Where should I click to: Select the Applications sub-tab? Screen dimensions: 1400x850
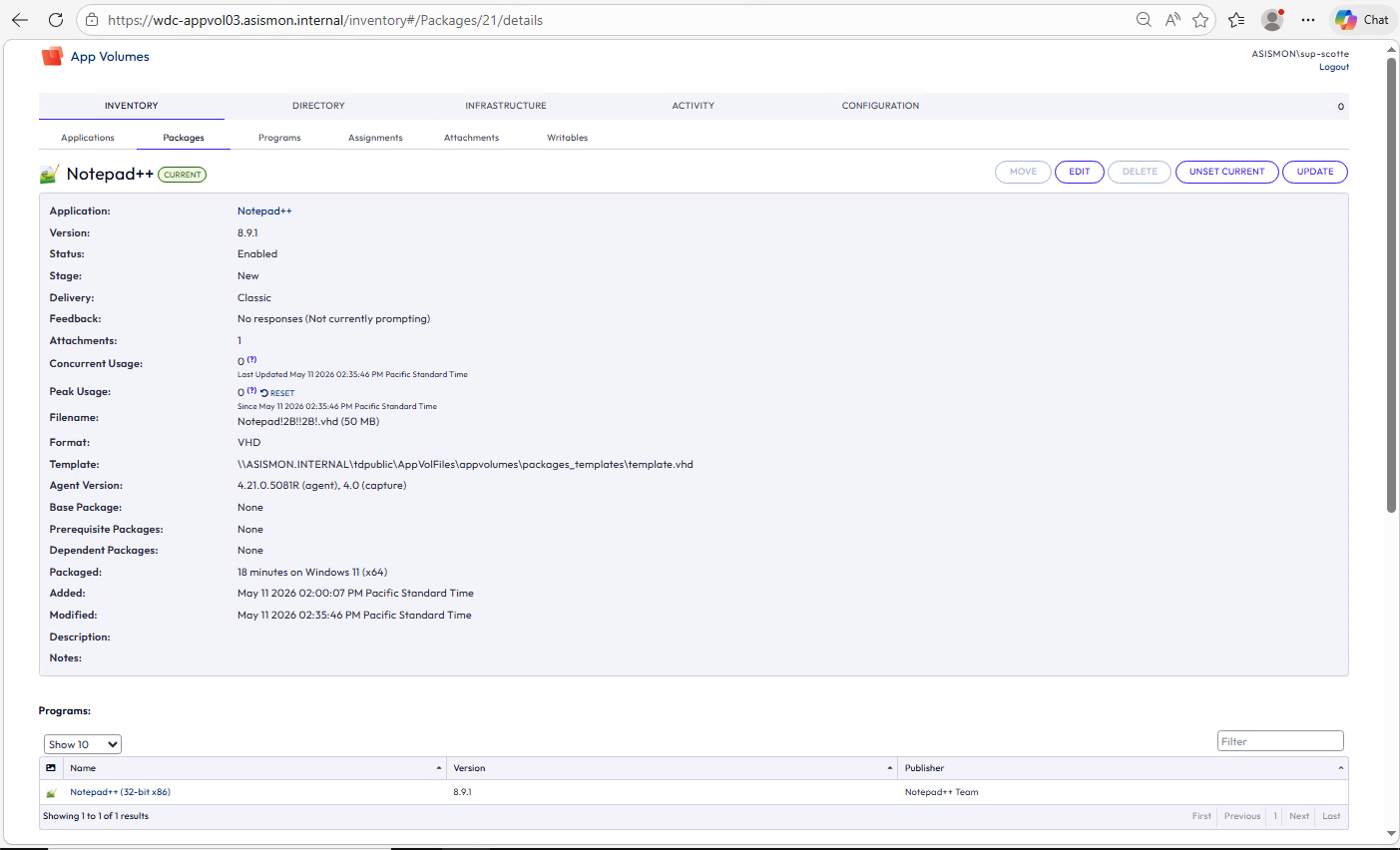pos(88,138)
